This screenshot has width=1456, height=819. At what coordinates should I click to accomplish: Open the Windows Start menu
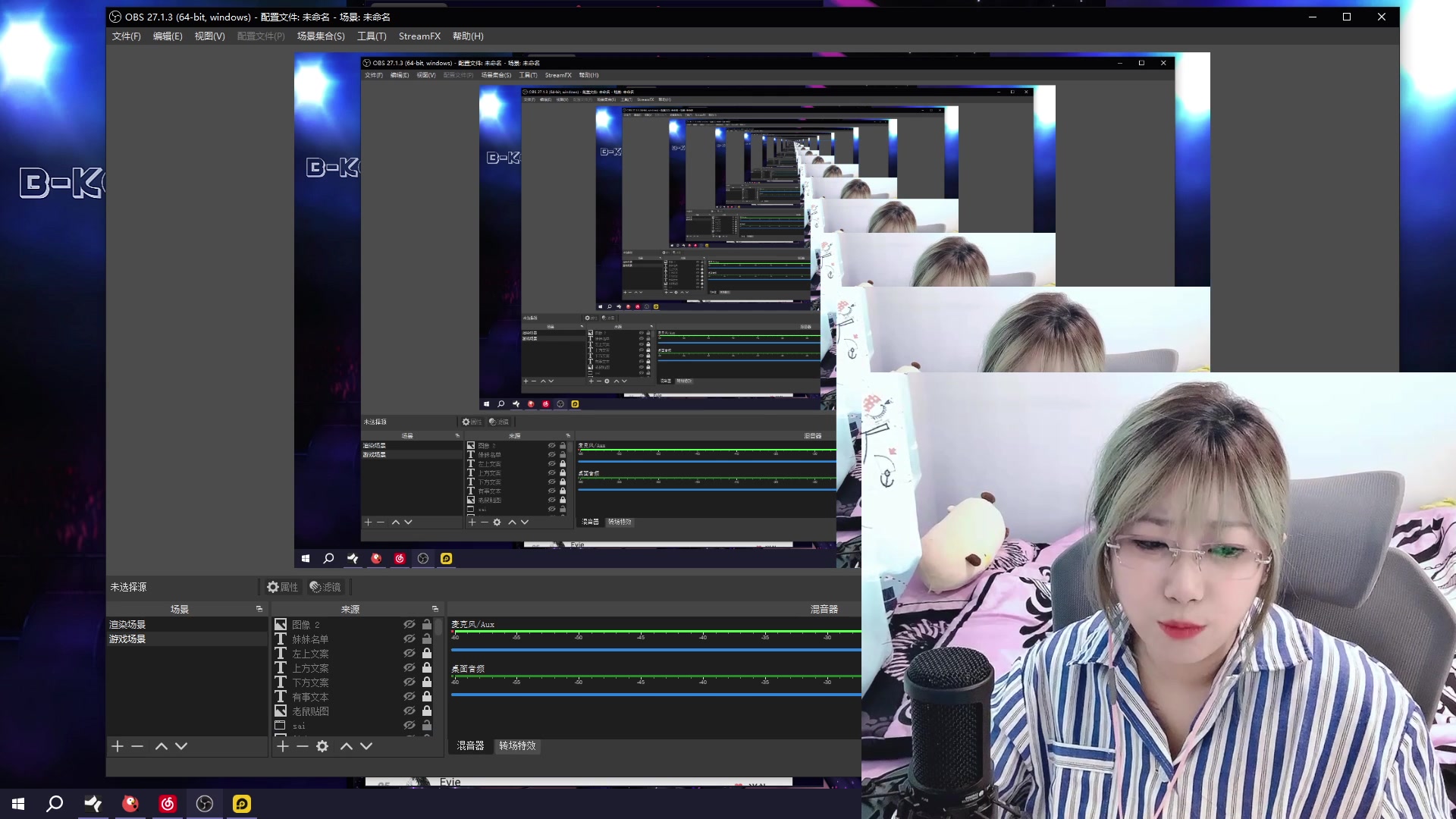click(18, 804)
